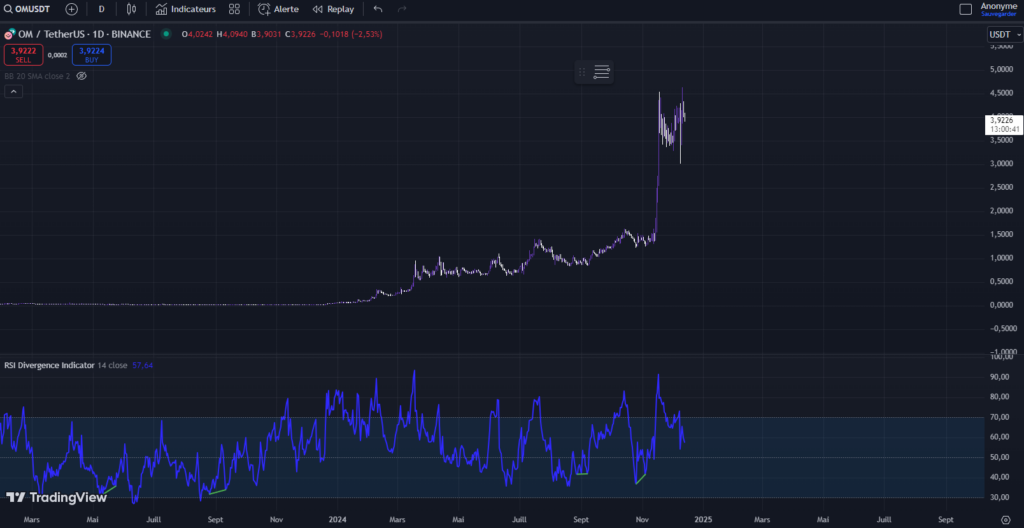The image size is (1024, 528).
Task: Open the Indicateurs panel
Action: pyautogui.click(x=185, y=9)
